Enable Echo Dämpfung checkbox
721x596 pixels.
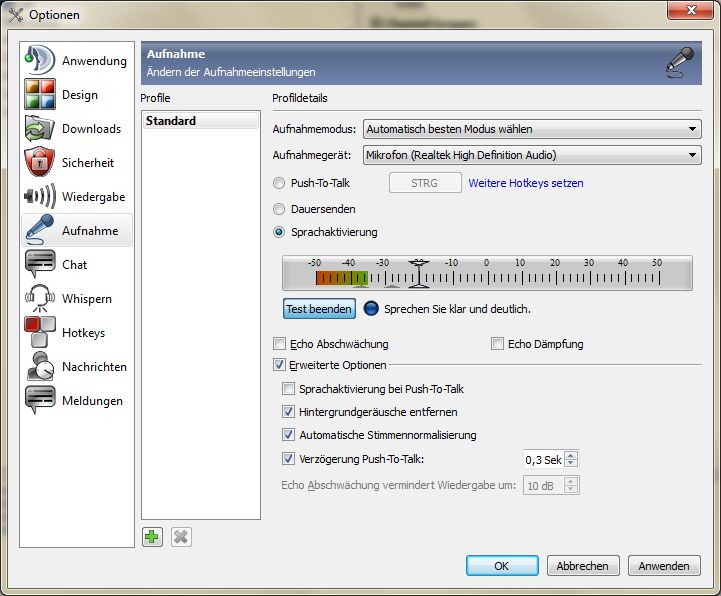pos(497,344)
